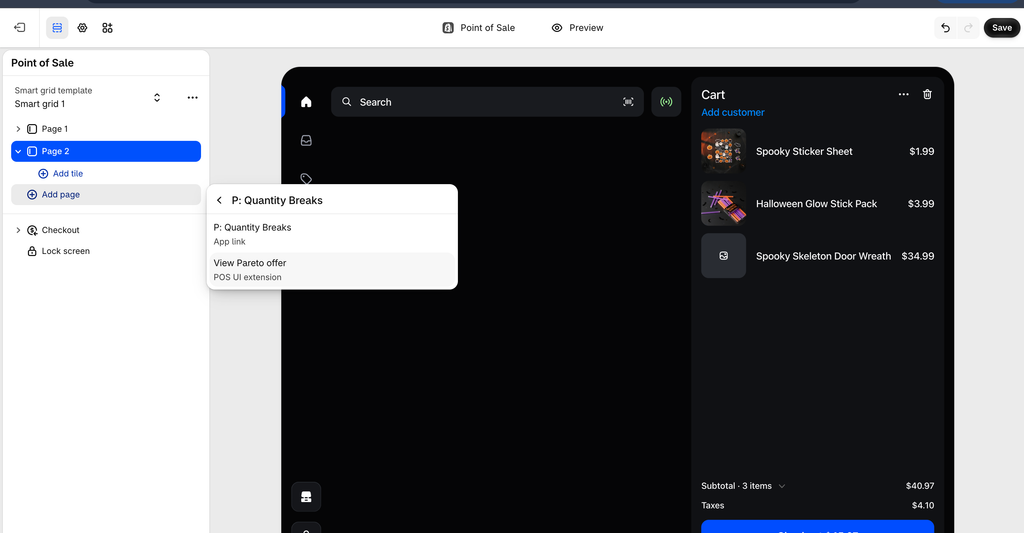This screenshot has height=533, width=1024.
Task: Open the Lock screen item
Action: tap(106, 251)
